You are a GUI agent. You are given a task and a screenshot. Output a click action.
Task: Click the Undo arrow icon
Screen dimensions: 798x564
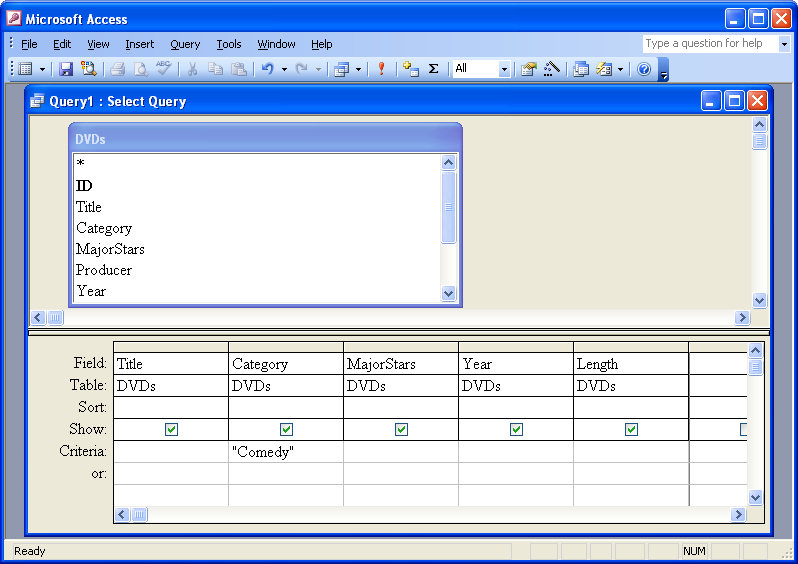point(268,69)
